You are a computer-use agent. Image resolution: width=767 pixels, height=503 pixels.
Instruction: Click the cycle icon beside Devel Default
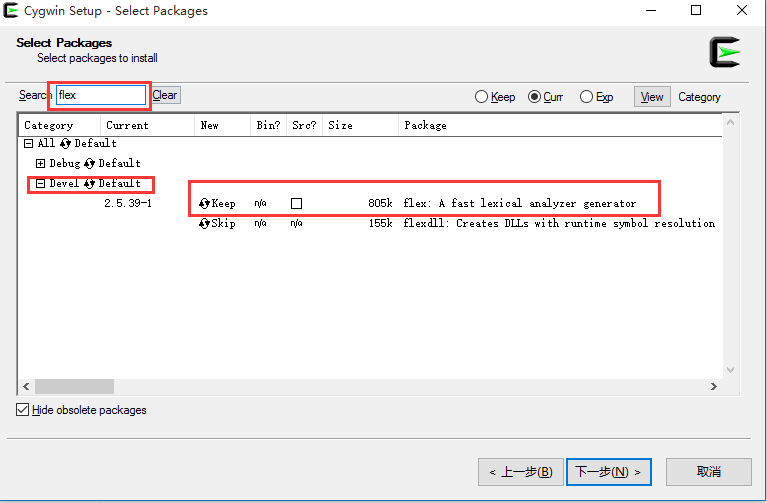tap(89, 183)
